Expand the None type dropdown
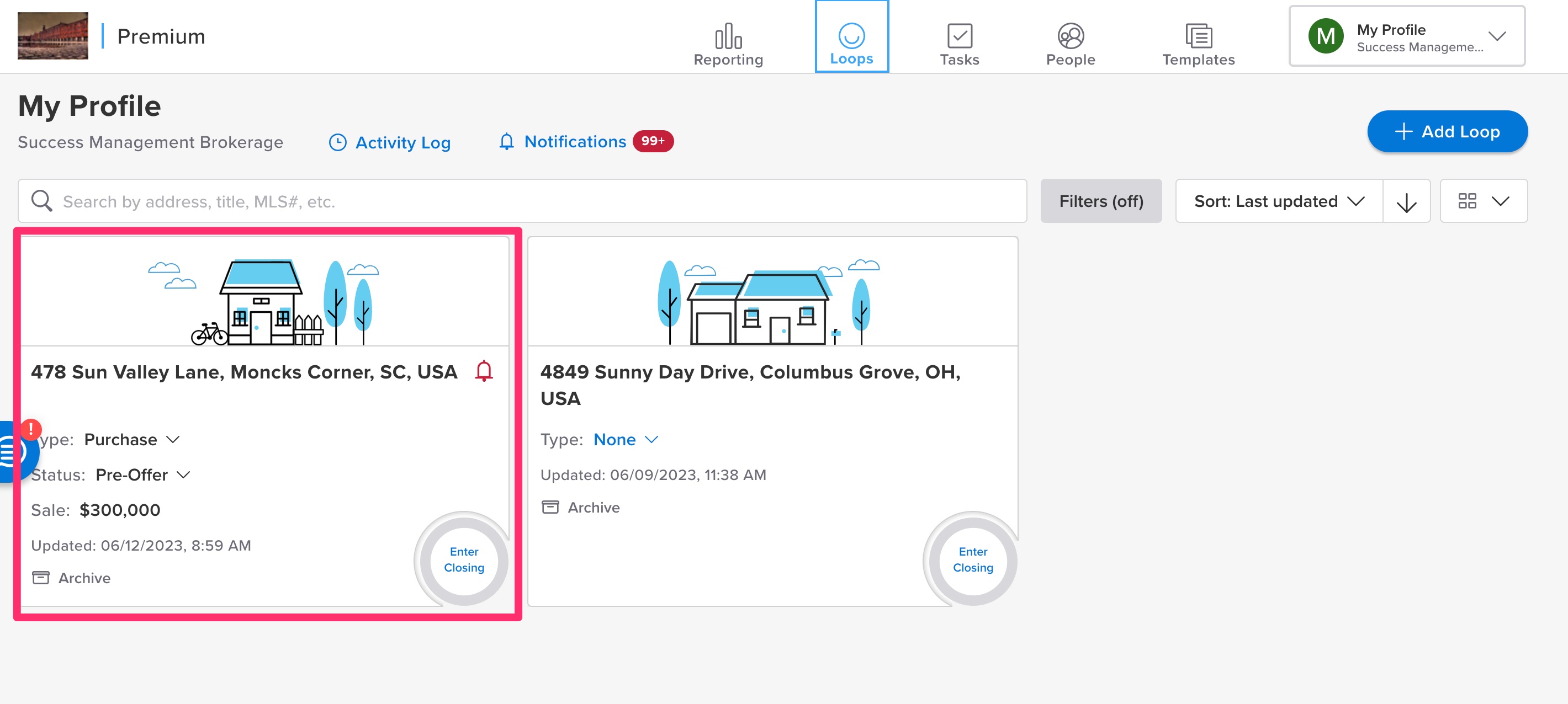This screenshot has height=704, width=1568. [626, 439]
